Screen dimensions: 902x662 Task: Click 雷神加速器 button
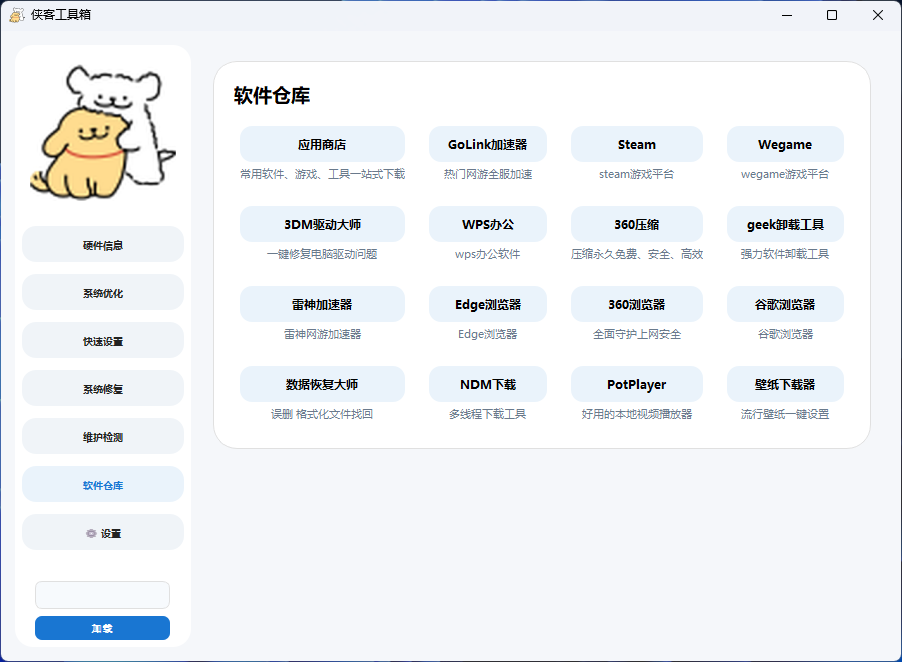[322, 304]
